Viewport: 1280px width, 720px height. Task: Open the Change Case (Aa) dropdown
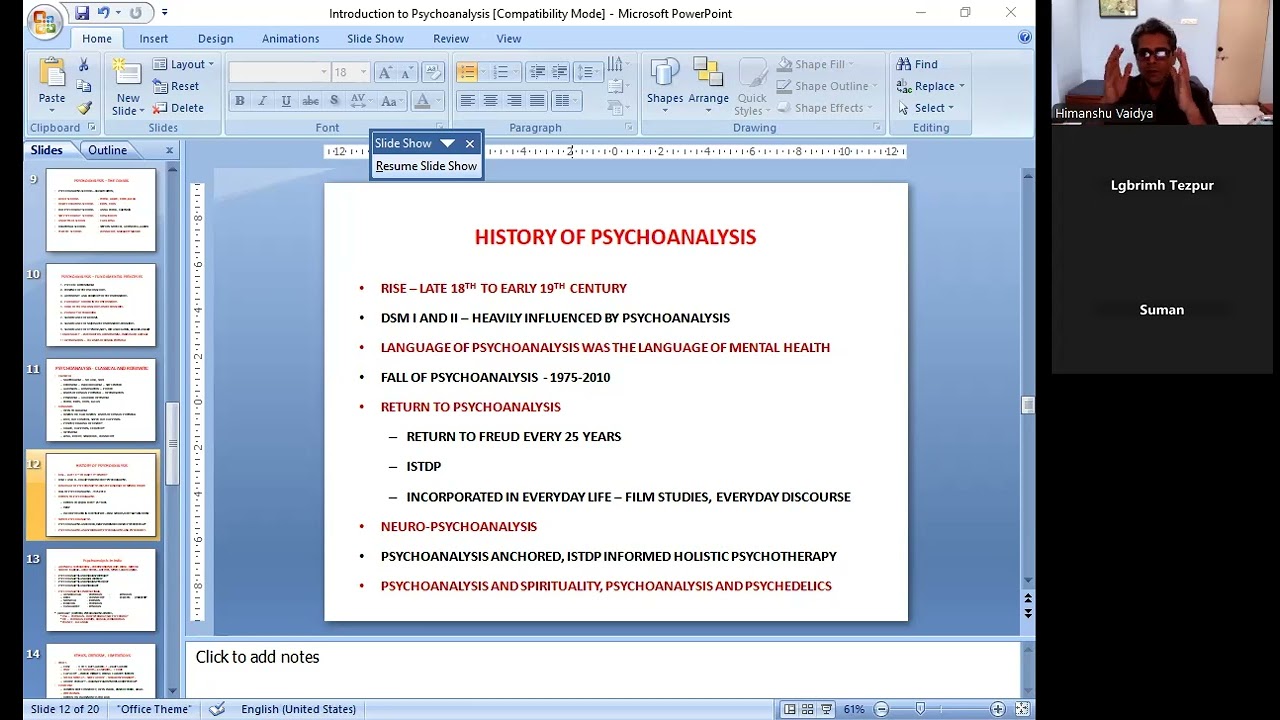(392, 101)
